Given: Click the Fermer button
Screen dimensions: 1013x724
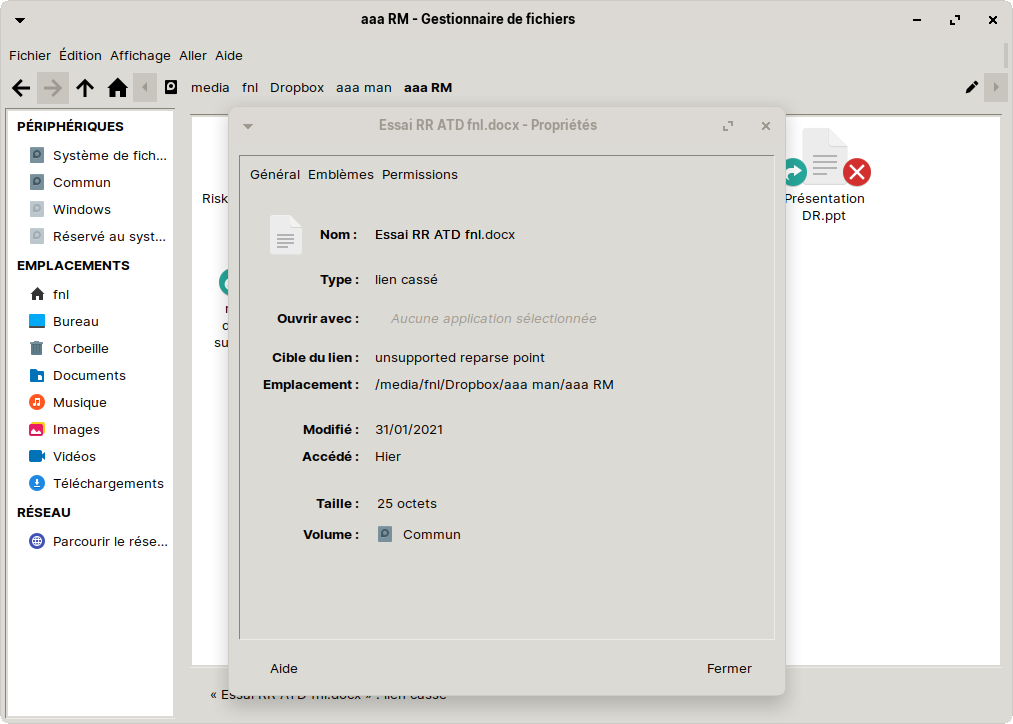Looking at the screenshot, I should pos(728,668).
